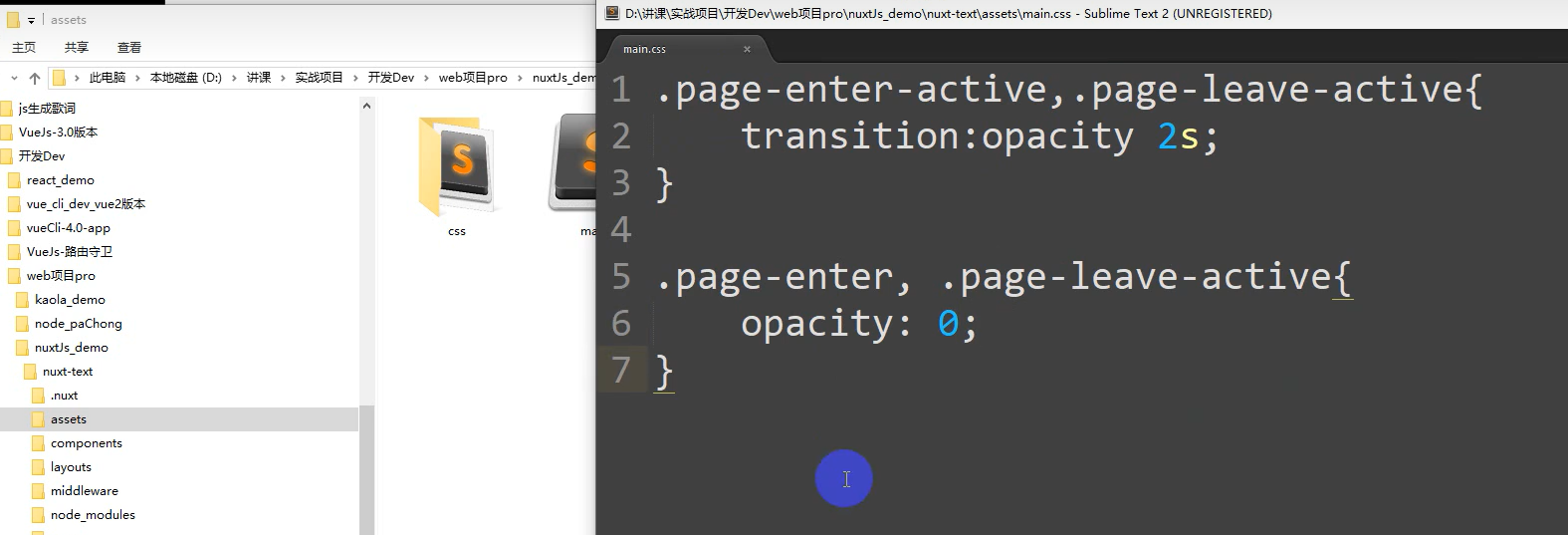Image resolution: width=1568 pixels, height=535 pixels.
Task: Go up one folder level arrow
Action: click(x=35, y=78)
